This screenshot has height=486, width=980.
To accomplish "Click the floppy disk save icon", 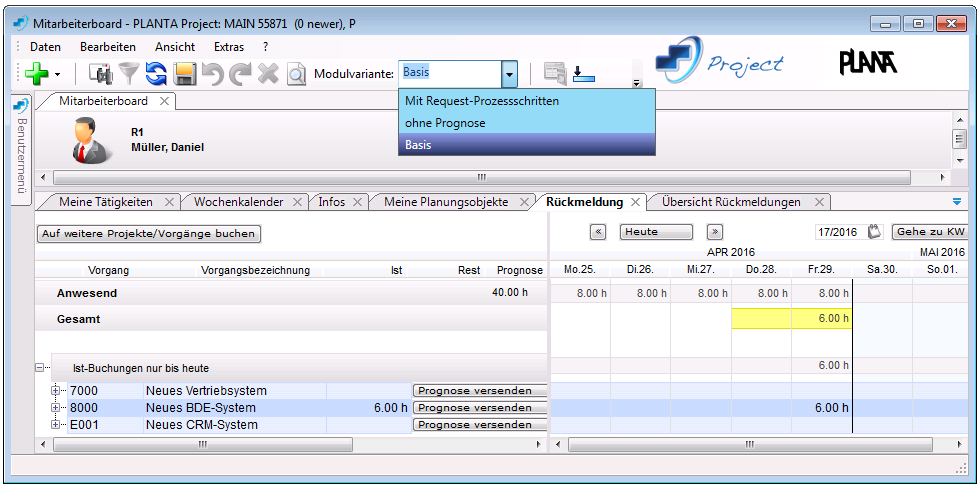I will [184, 73].
